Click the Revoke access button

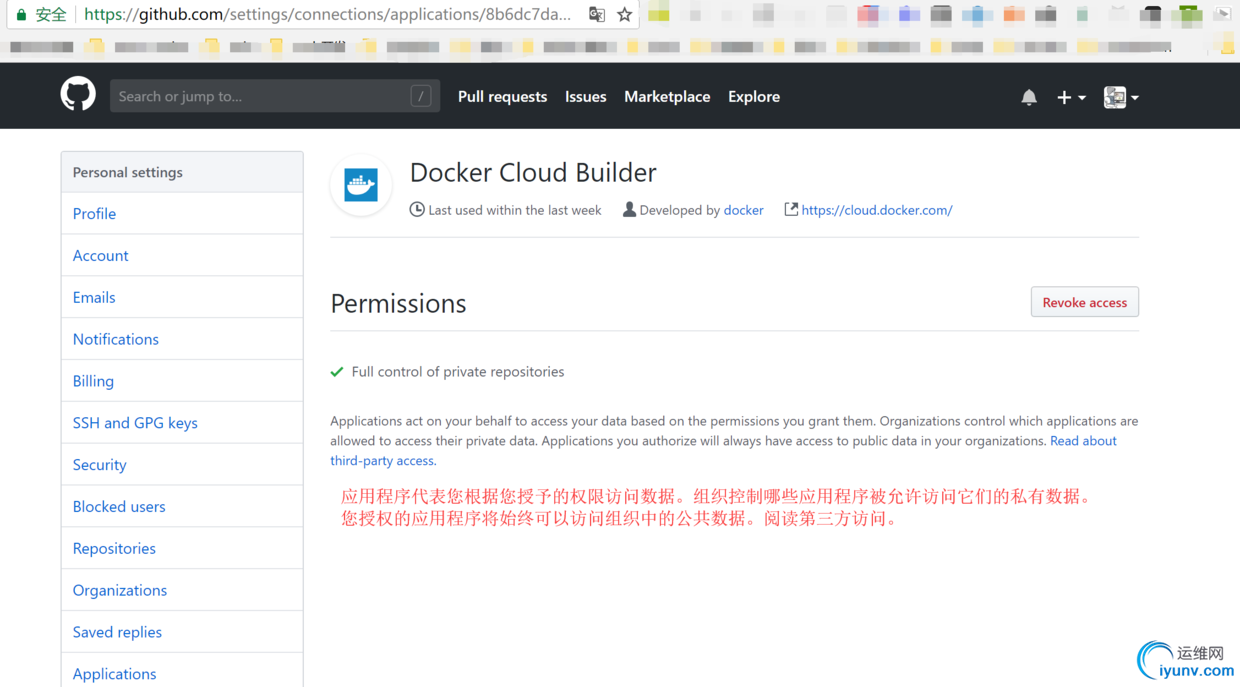coord(1084,302)
